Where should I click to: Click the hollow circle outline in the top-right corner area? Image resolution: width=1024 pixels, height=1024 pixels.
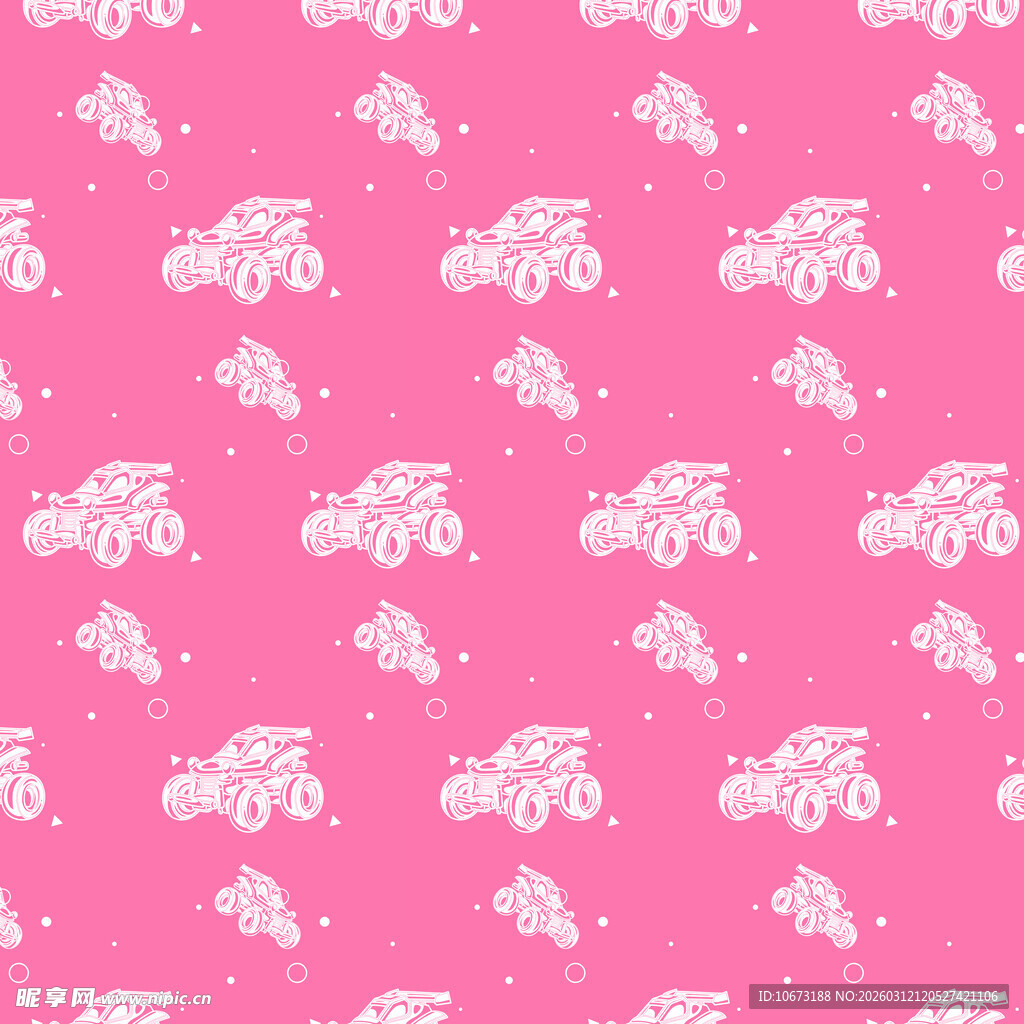tap(992, 180)
